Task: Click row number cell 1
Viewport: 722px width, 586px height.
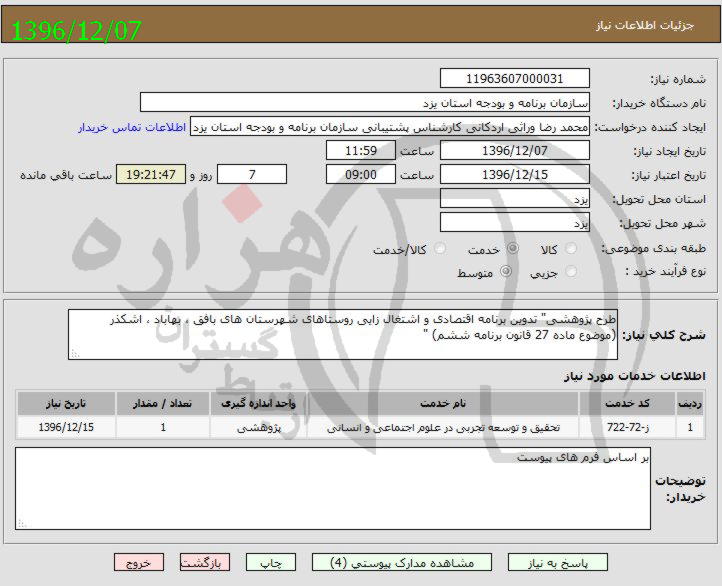Action: (x=689, y=428)
